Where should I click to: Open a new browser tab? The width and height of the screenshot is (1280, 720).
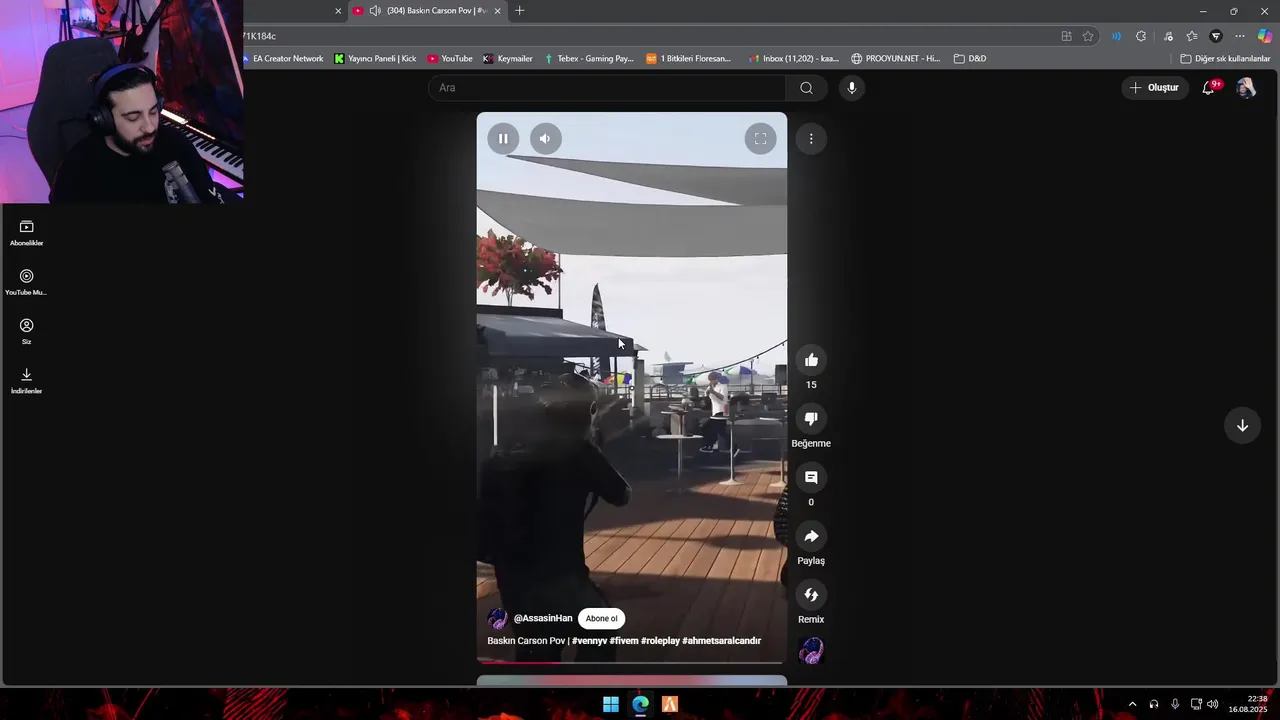point(519,11)
